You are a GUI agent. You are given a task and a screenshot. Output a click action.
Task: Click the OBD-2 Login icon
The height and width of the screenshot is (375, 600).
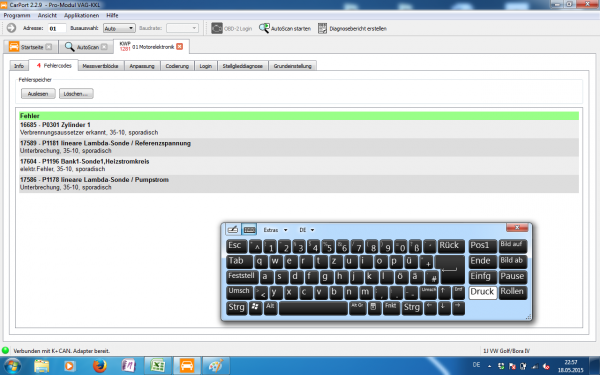click(x=217, y=28)
